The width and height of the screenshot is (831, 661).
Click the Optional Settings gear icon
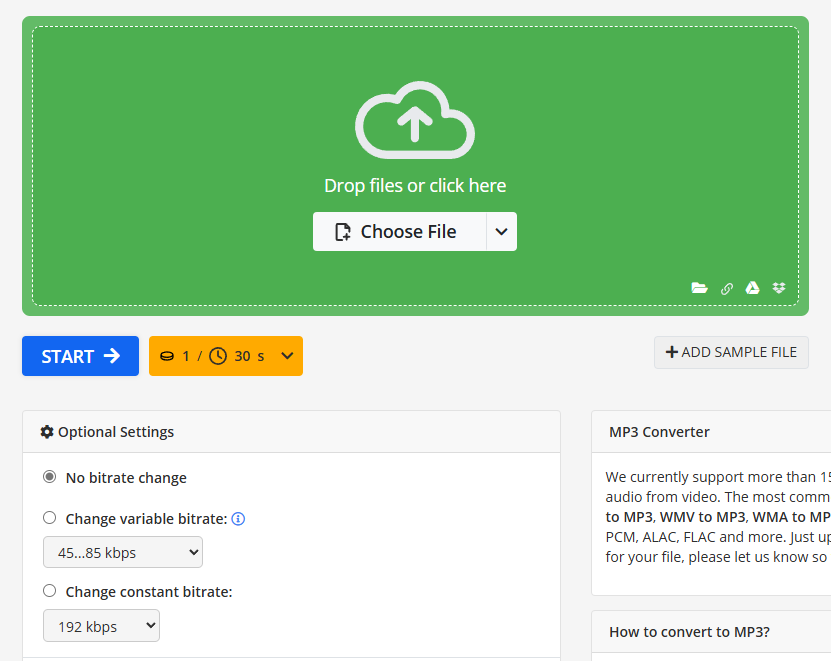coord(47,432)
